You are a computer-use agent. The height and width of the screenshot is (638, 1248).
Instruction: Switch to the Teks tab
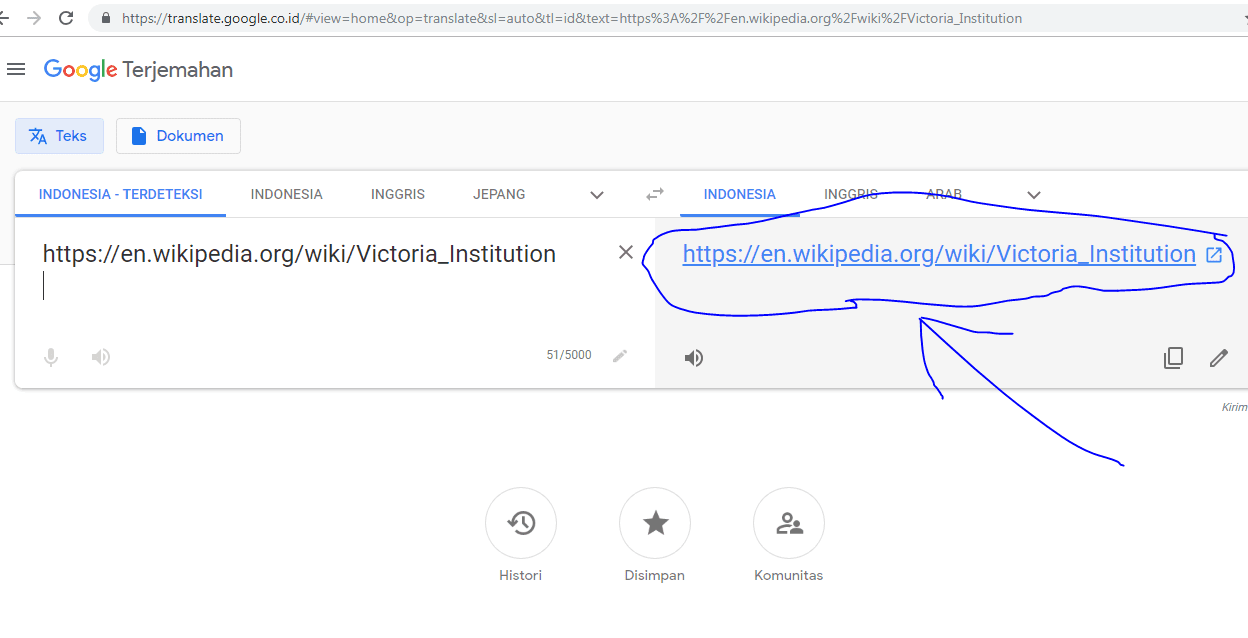(x=59, y=135)
